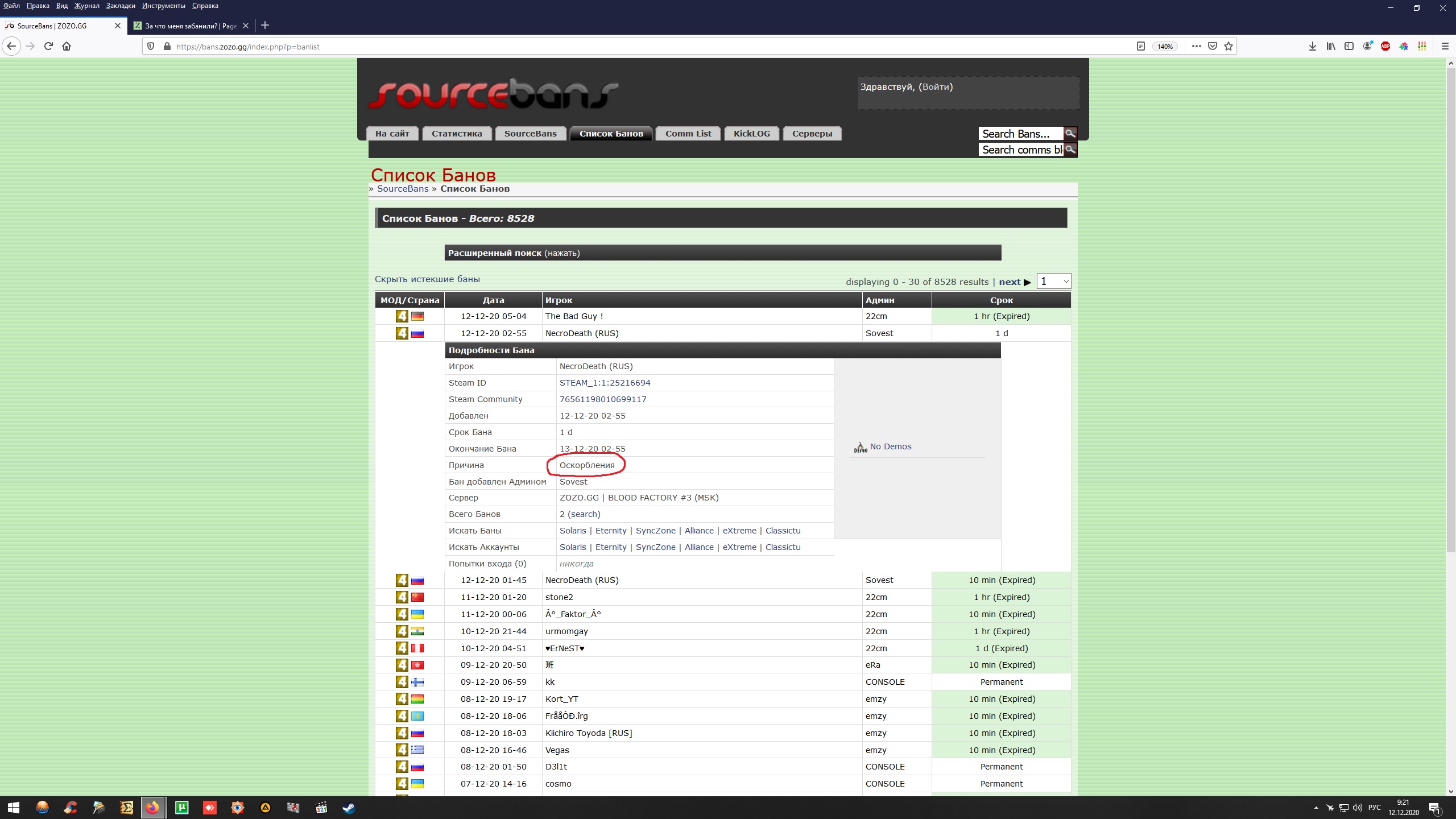Bookmark this page with star icon

[1228, 47]
